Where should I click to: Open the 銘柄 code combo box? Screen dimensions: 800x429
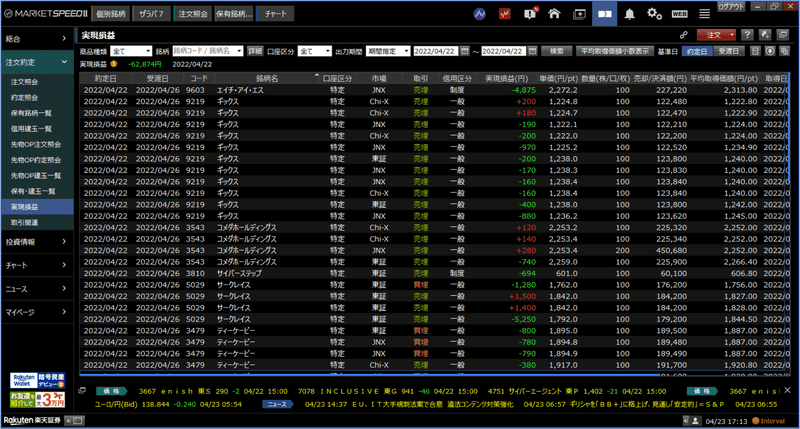(x=208, y=51)
